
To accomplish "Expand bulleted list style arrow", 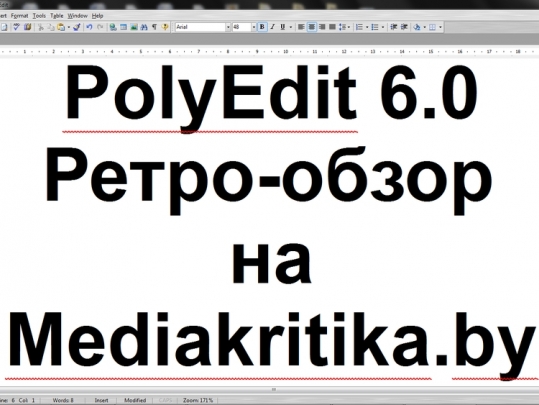I will click(383, 27).
